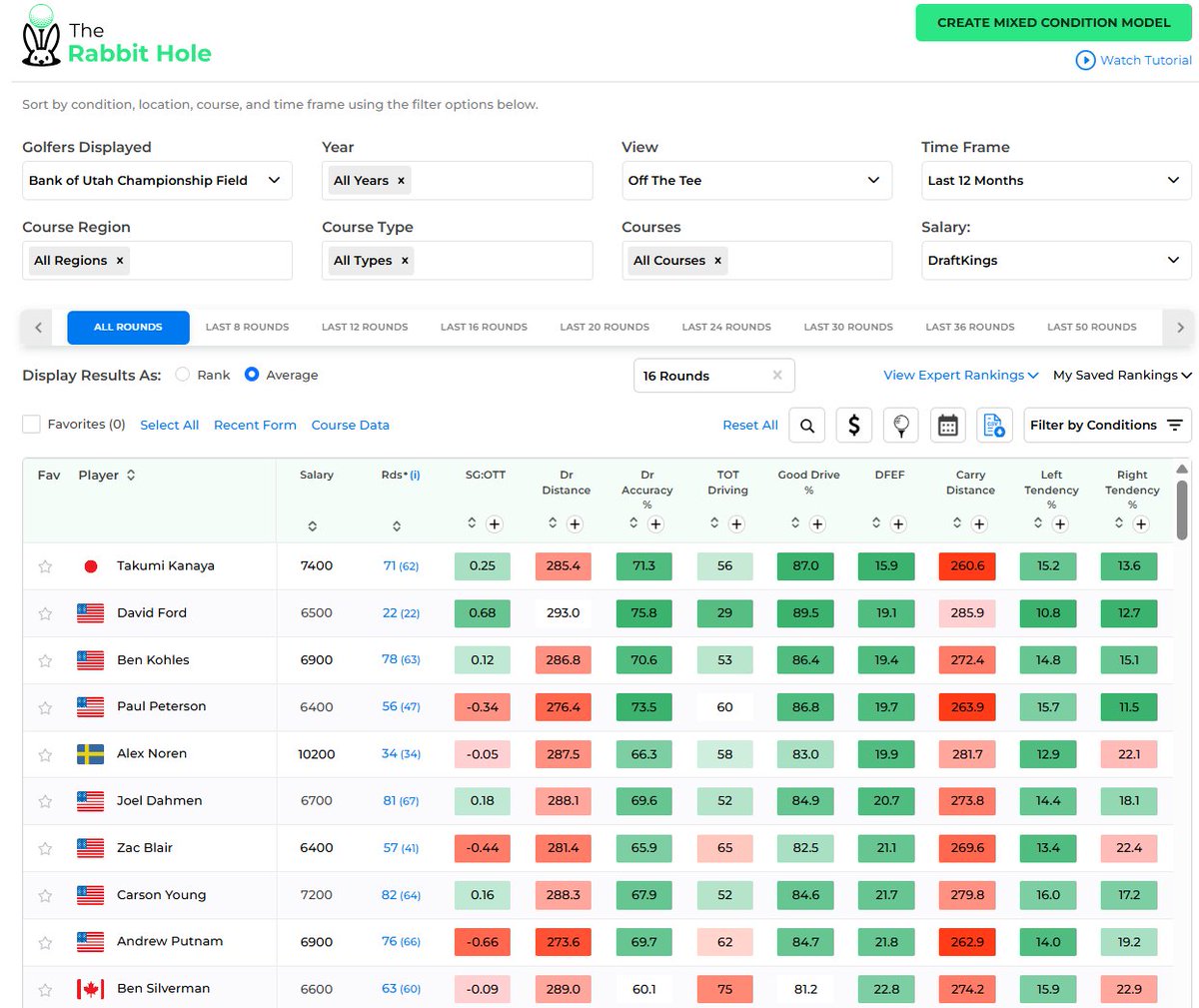Click plus icon under Good Drive column
The height and width of the screenshot is (1008, 1199).
[x=817, y=523]
